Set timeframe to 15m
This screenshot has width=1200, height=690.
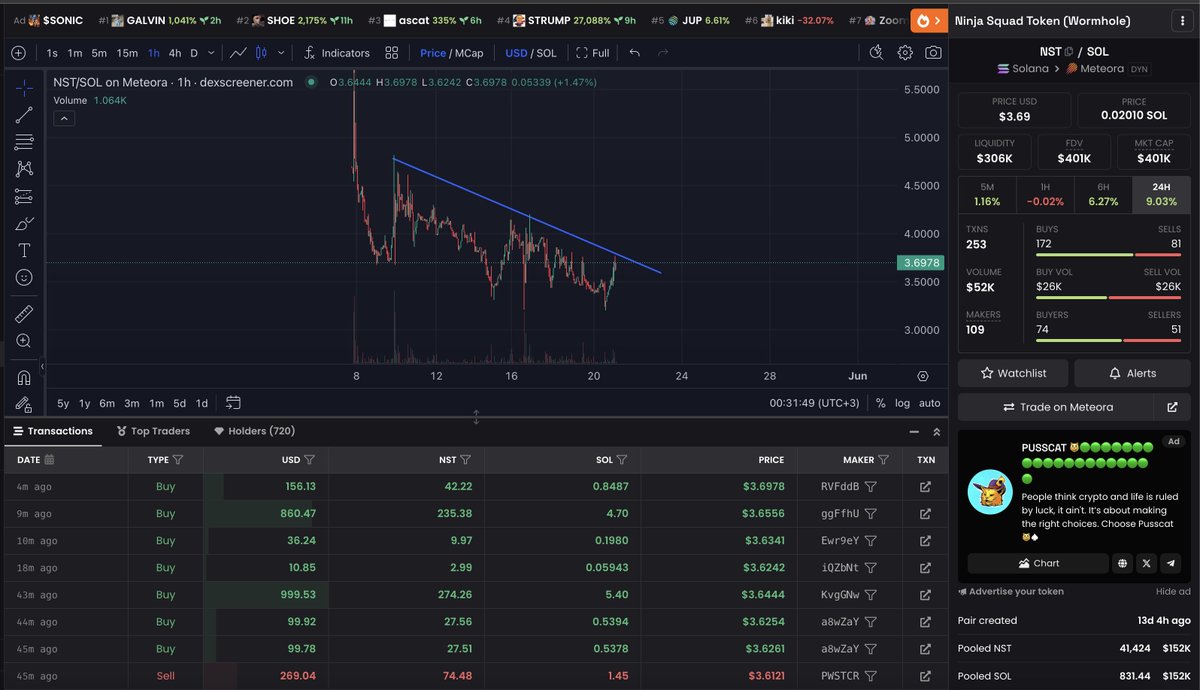pyautogui.click(x=127, y=53)
